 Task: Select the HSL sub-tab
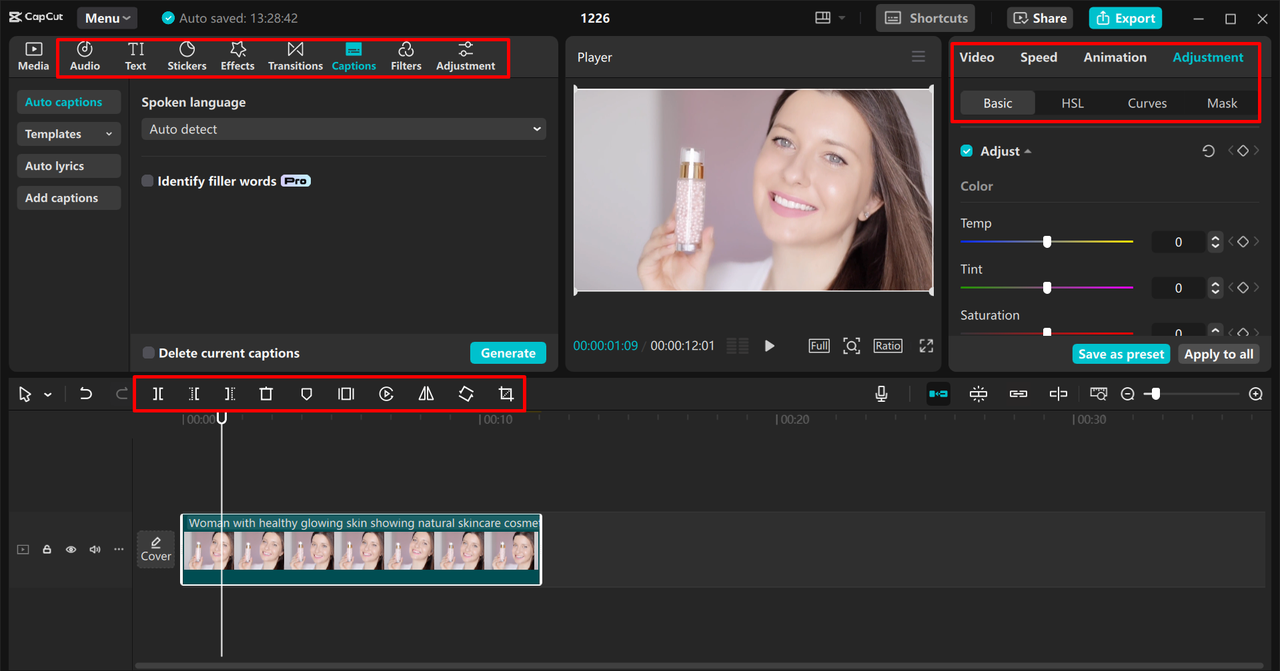[1072, 103]
